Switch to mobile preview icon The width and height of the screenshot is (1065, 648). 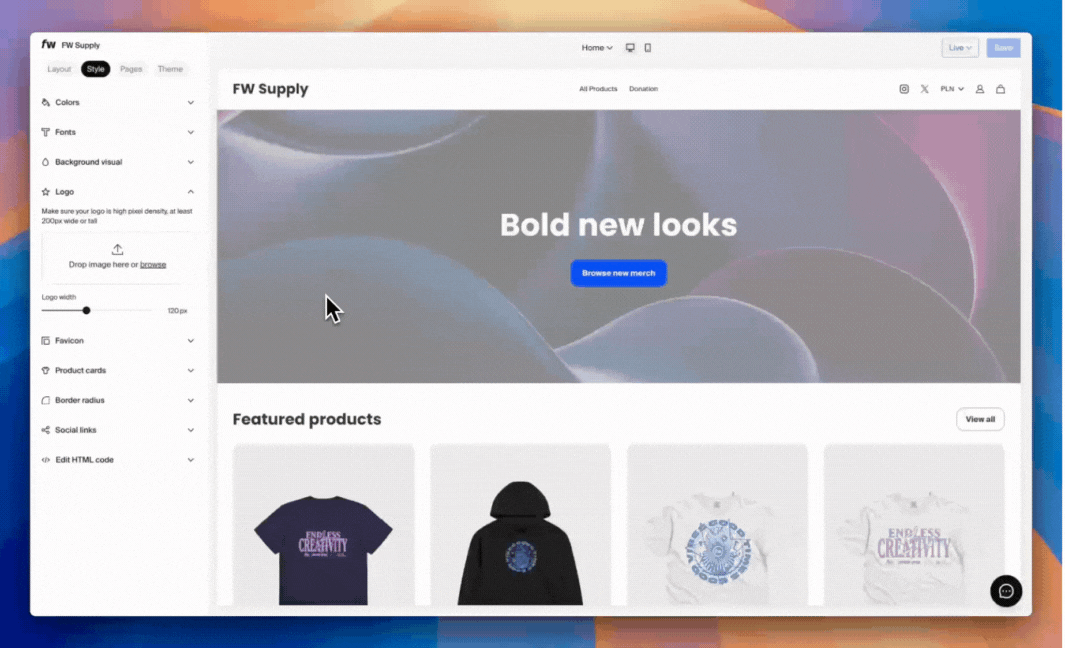(x=647, y=48)
